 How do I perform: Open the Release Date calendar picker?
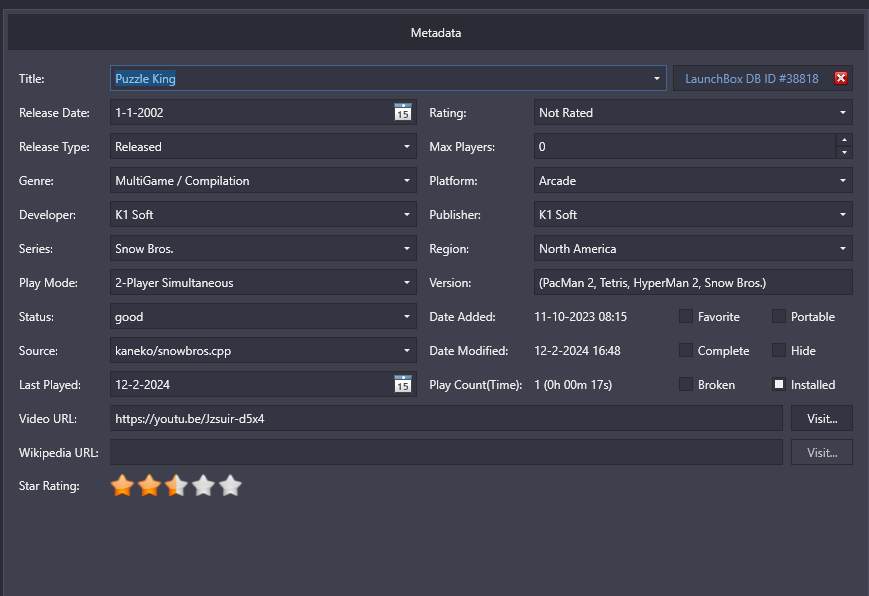pyautogui.click(x=403, y=112)
